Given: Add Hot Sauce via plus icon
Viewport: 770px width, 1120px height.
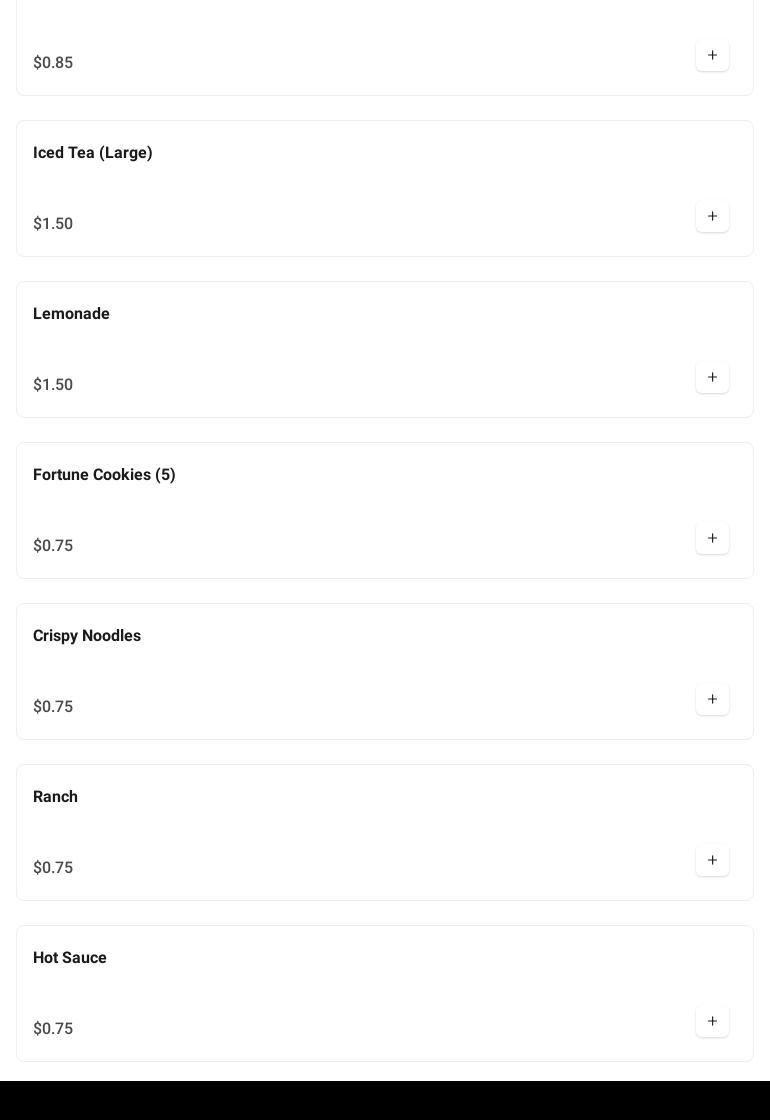Looking at the screenshot, I should [x=712, y=1022].
